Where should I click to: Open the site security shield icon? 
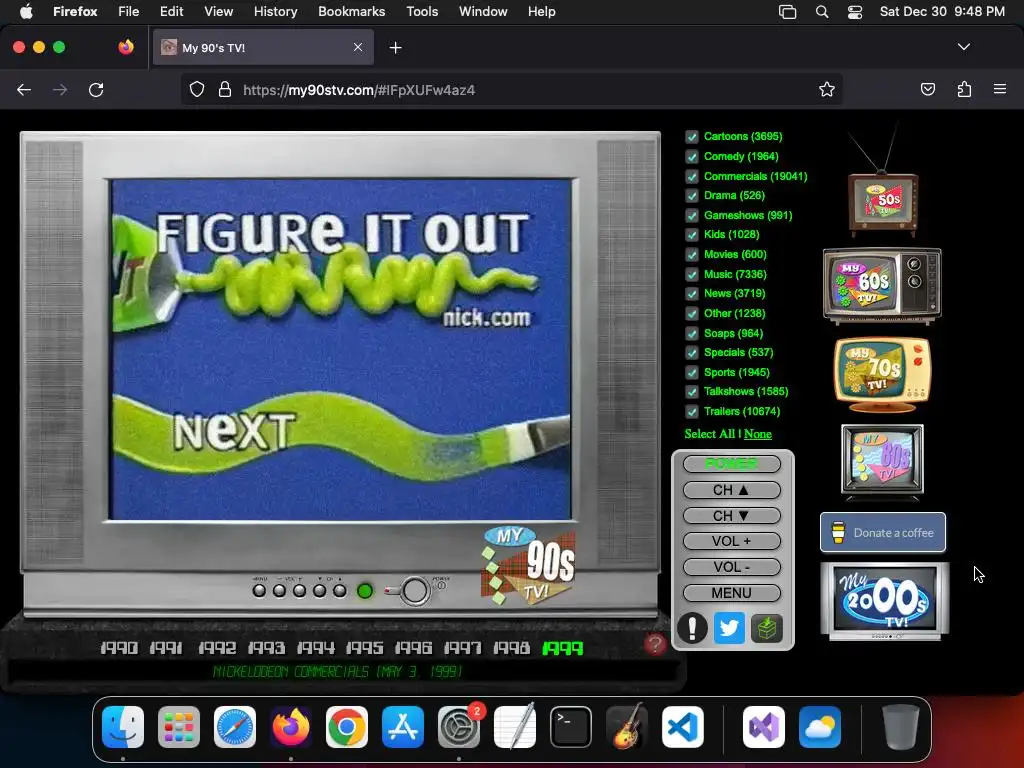[x=197, y=89]
